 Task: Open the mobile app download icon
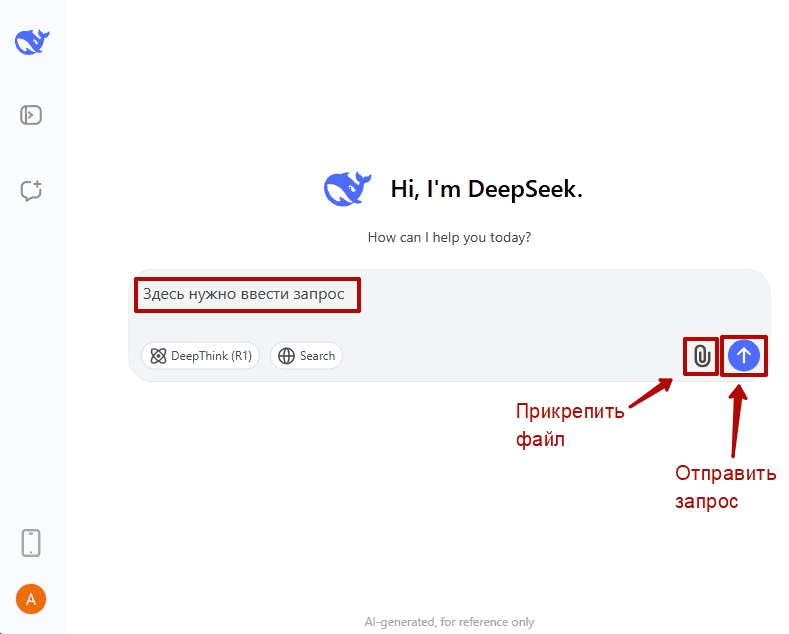point(31,542)
